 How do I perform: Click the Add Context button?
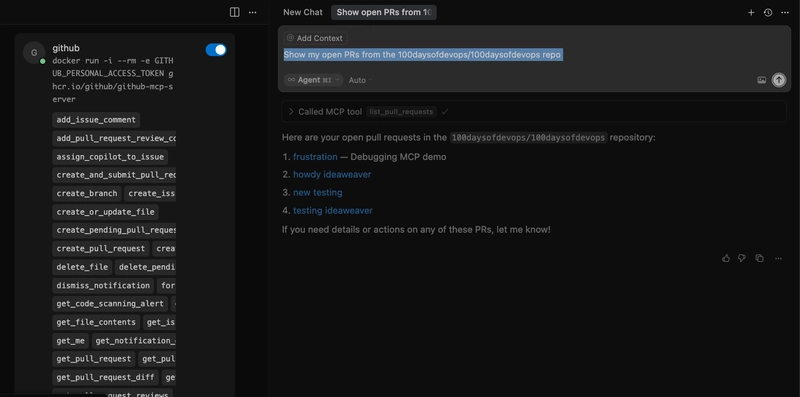click(x=315, y=38)
